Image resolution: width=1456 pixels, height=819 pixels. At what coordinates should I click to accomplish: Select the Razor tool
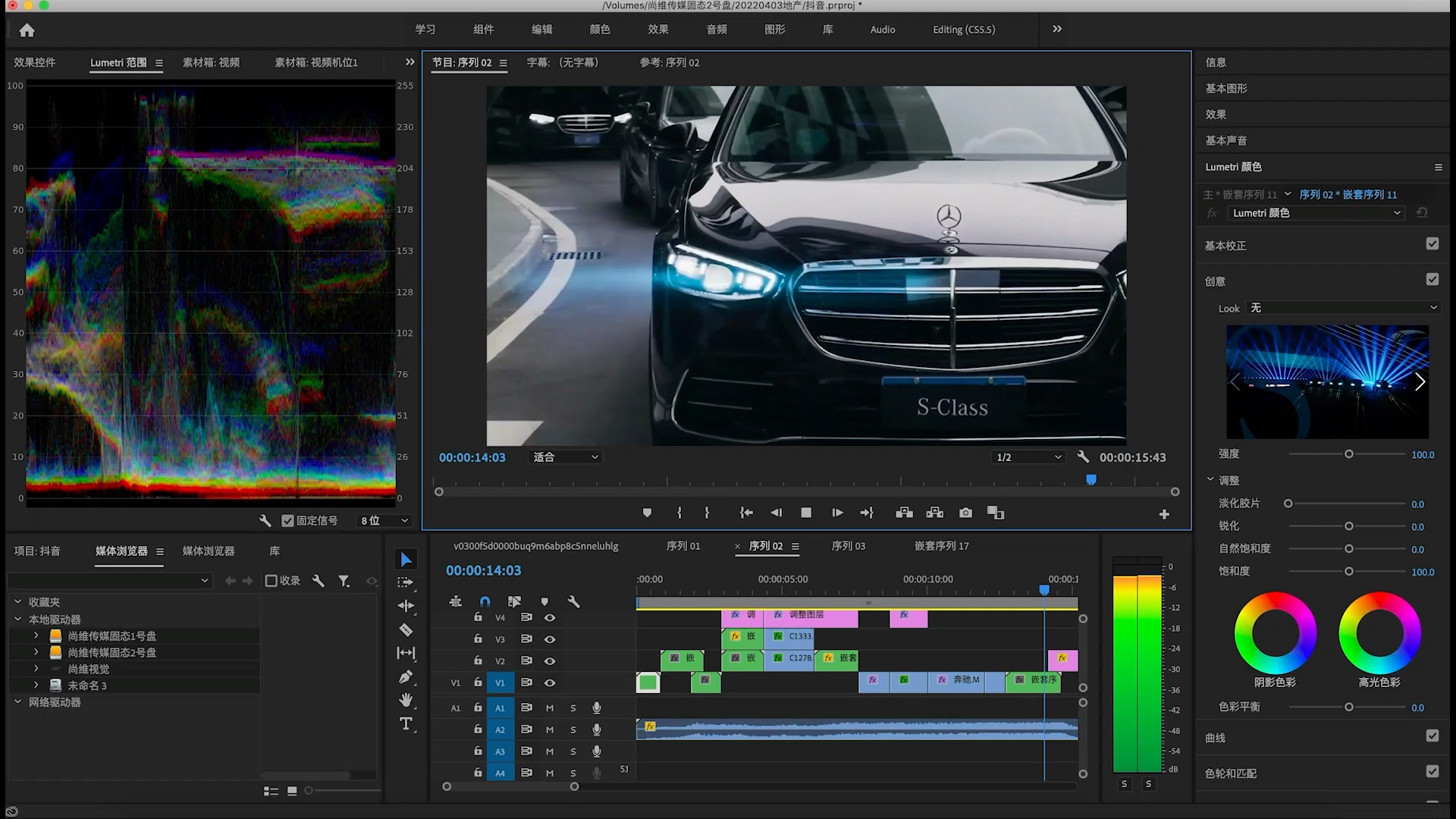(406, 629)
